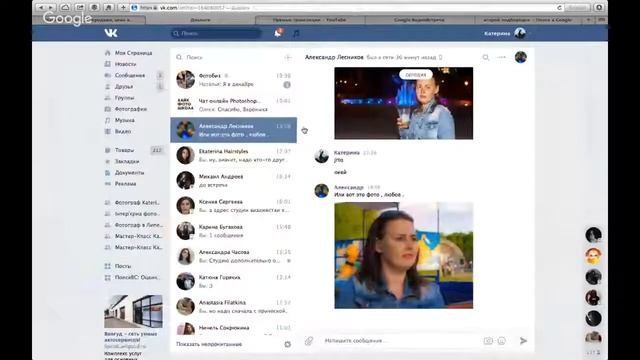Open the Ekaterina Hairstyles conversation

coord(233,156)
